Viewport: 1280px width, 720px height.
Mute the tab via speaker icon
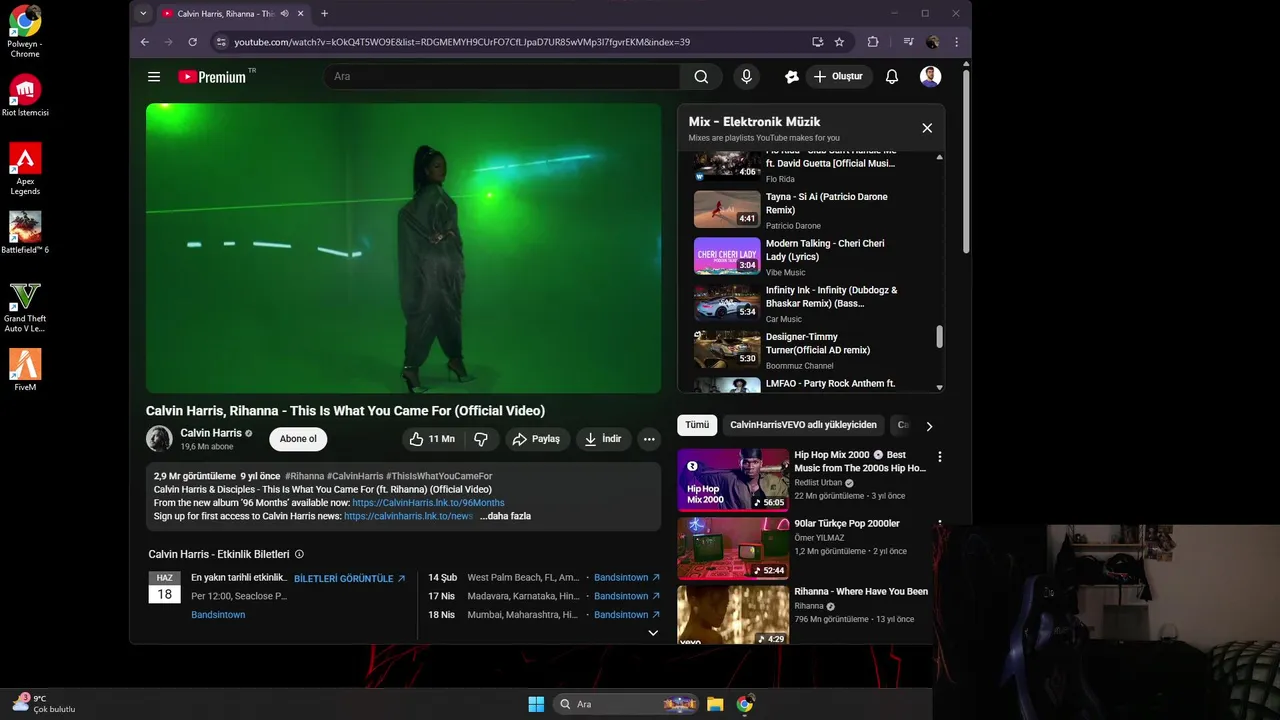point(285,14)
